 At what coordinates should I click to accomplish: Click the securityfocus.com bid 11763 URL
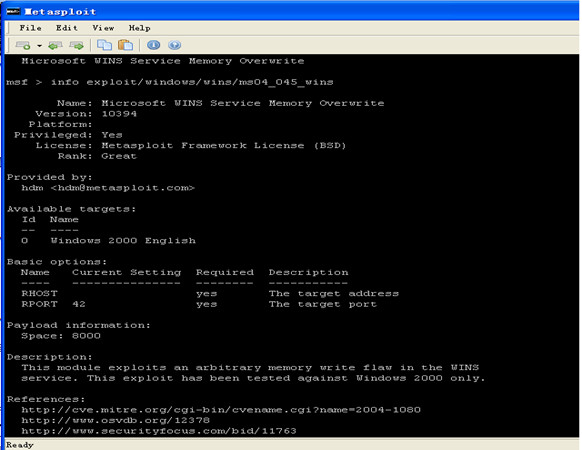tap(159, 431)
